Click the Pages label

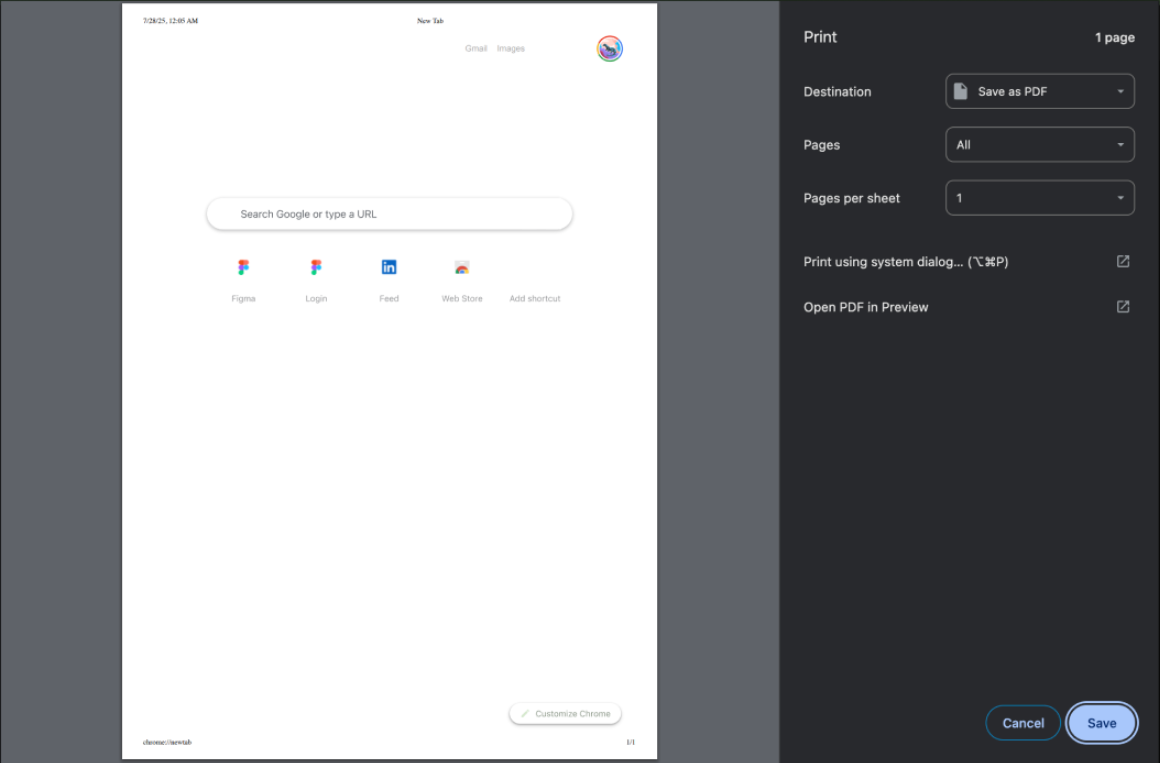pyautogui.click(x=821, y=145)
